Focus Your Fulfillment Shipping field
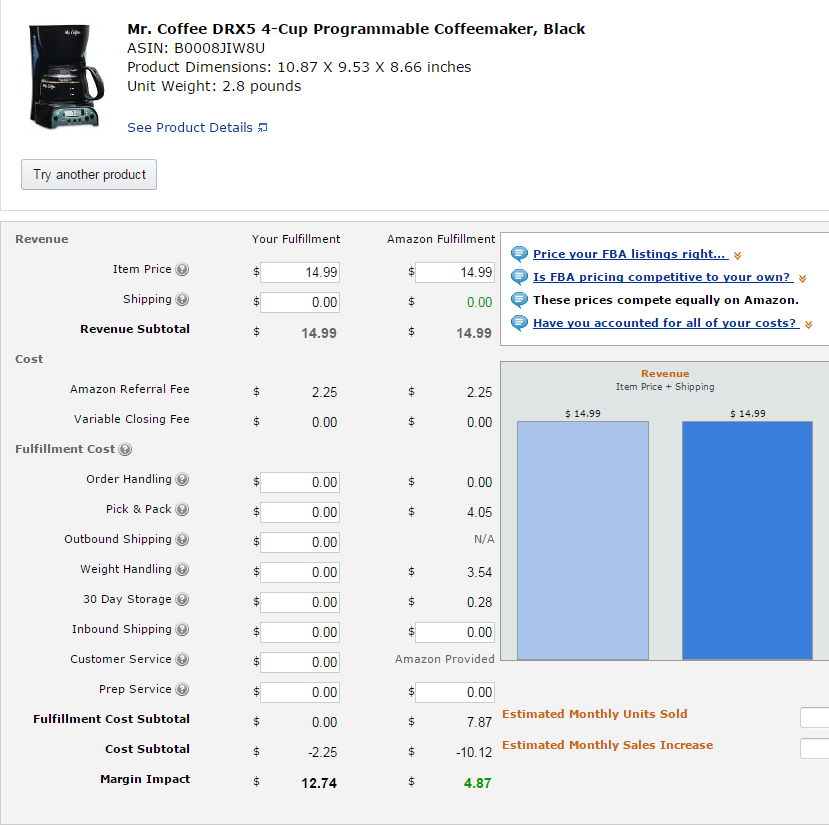The height and width of the screenshot is (825, 829). click(300, 302)
